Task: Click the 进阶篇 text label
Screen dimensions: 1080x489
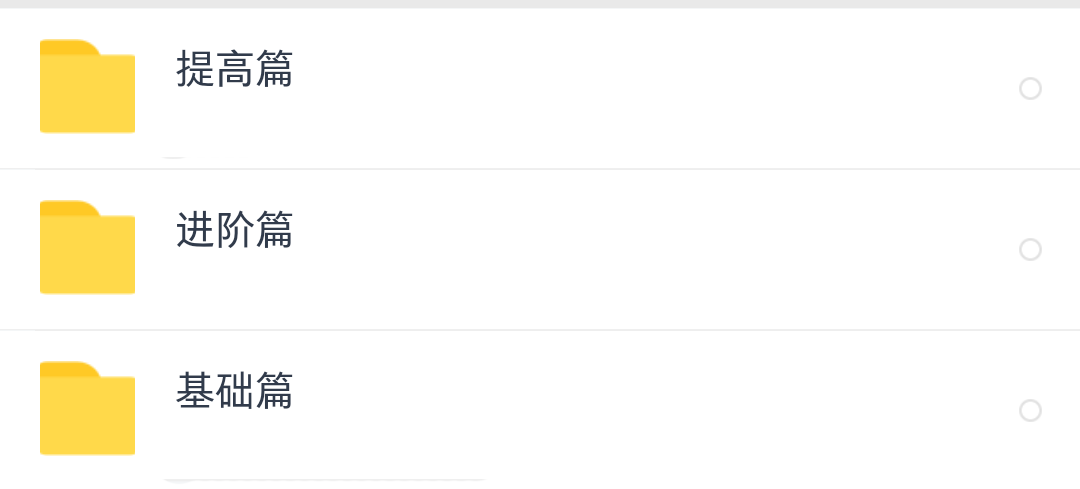Action: [x=234, y=231]
